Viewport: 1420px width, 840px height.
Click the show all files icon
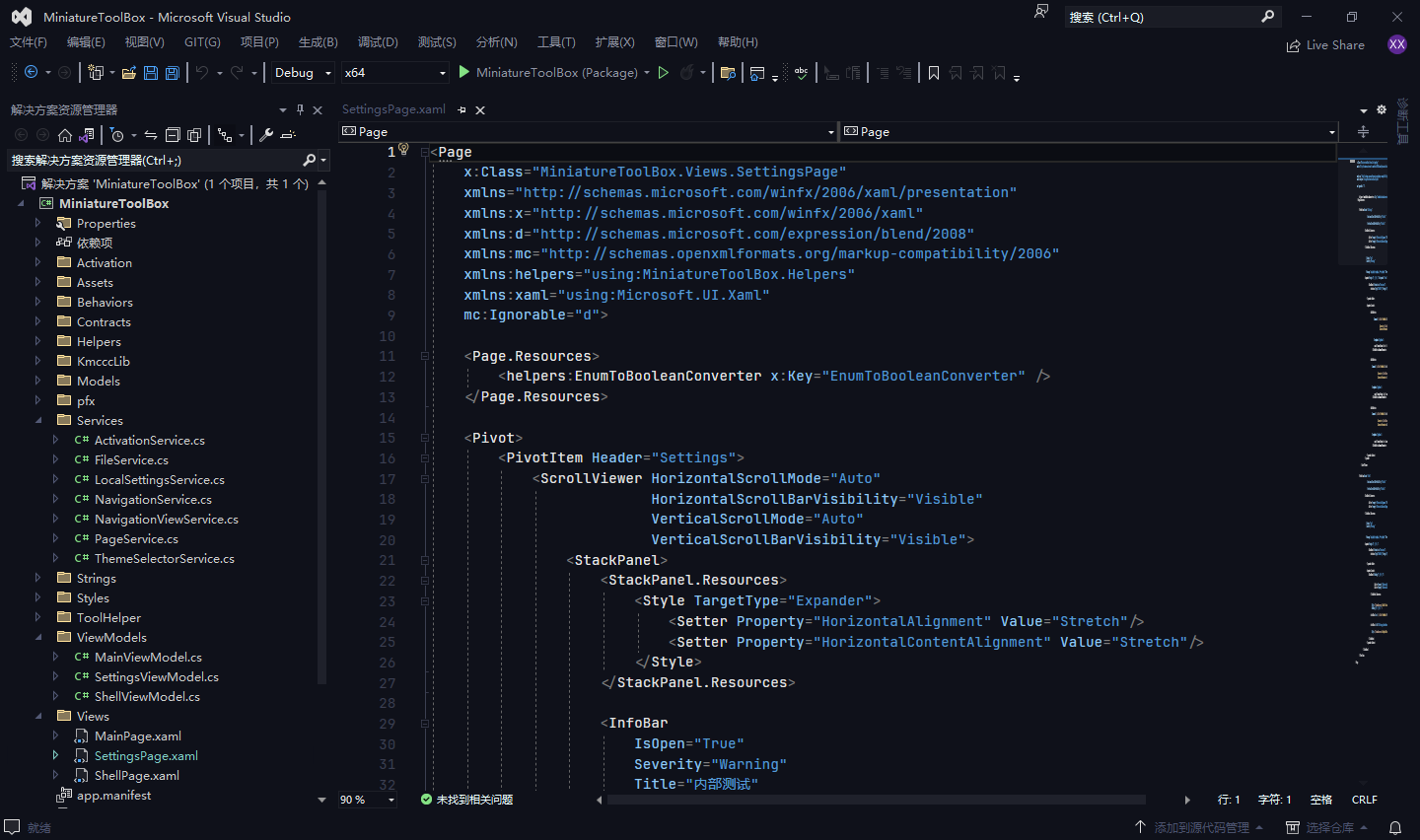coord(194,135)
